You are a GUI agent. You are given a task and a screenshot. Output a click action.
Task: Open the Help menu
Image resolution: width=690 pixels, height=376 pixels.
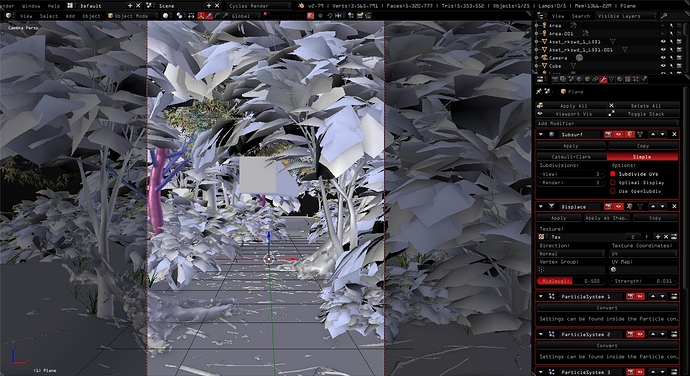pos(54,6)
